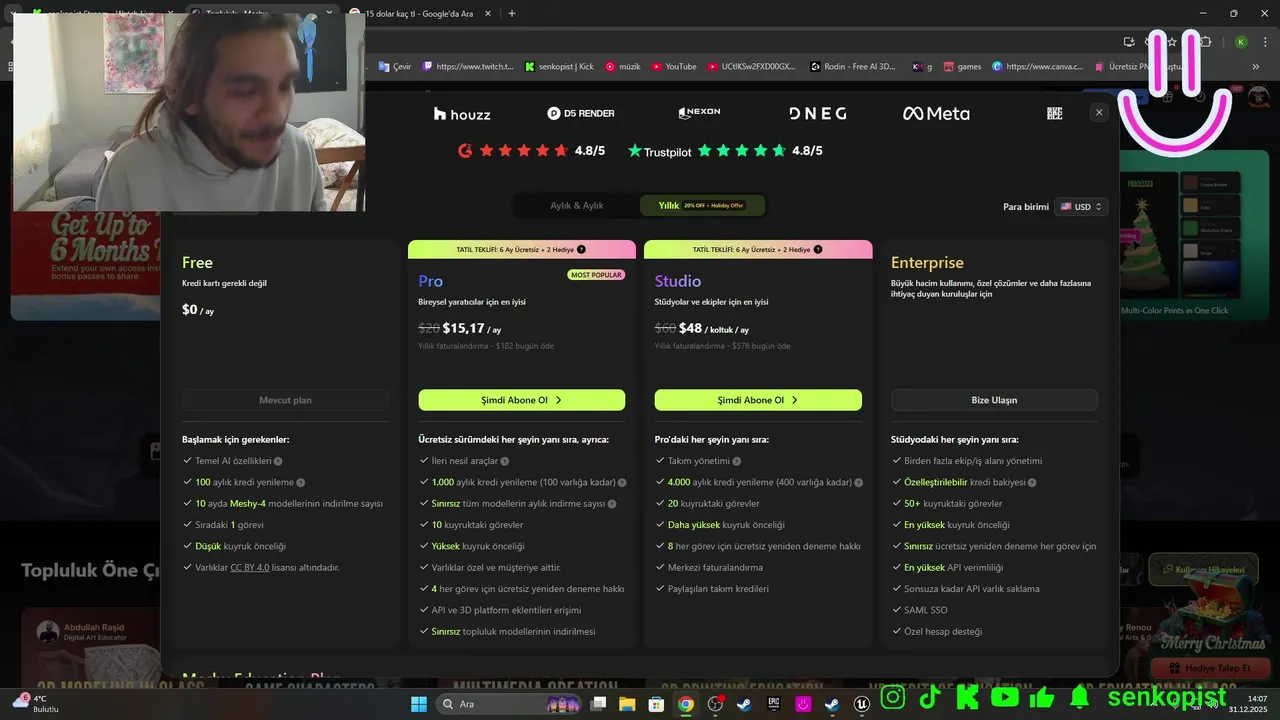The image size is (1280, 720).
Task: Click the D5 RENDER logo
Action: (581, 113)
